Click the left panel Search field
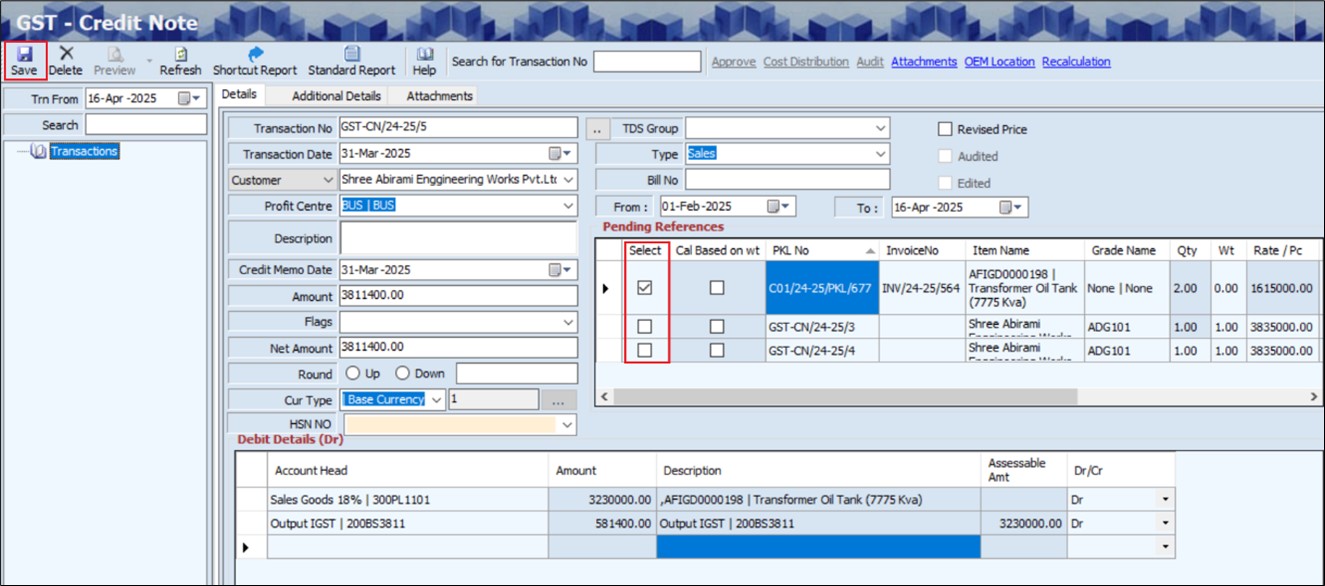This screenshot has height=586, width=1325. [x=145, y=125]
